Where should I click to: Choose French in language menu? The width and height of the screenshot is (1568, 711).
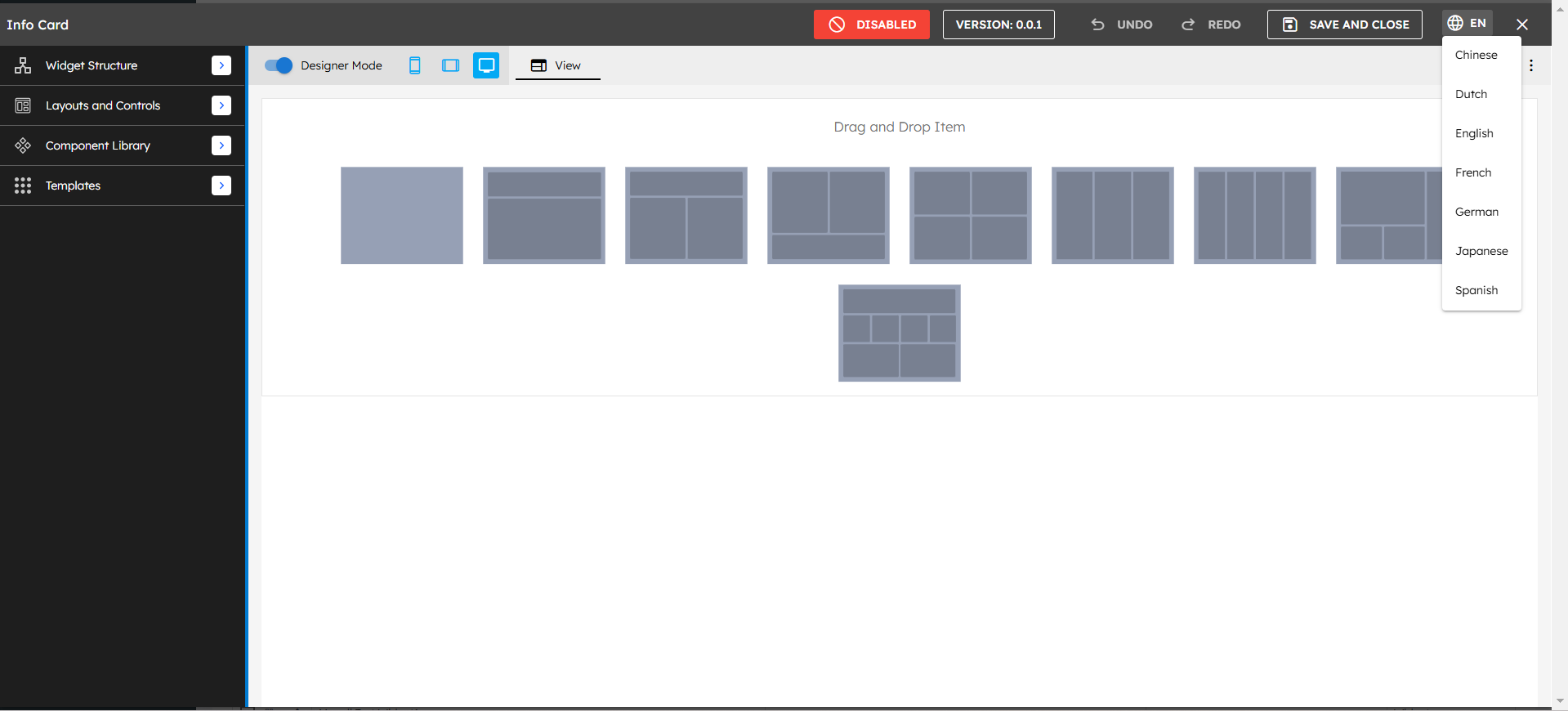(1481, 172)
